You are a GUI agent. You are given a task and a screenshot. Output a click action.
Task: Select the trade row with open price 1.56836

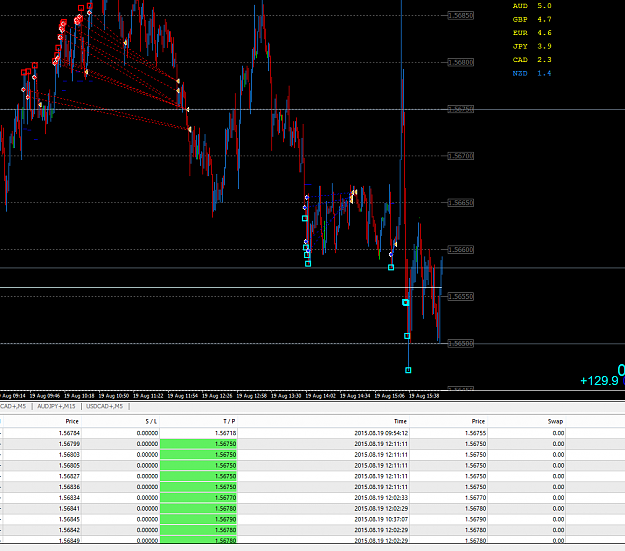pos(312,487)
